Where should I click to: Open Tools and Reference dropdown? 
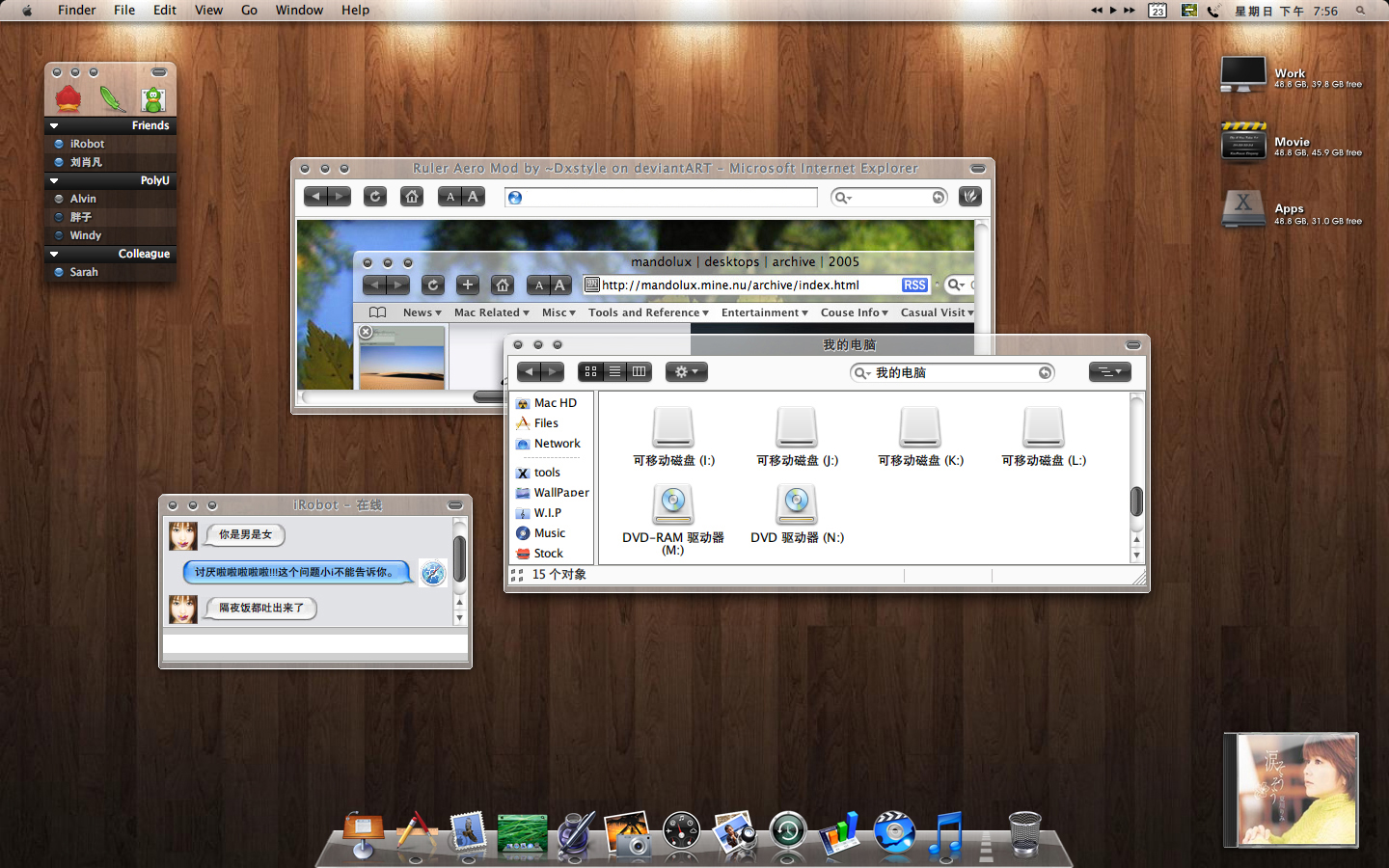point(648,312)
